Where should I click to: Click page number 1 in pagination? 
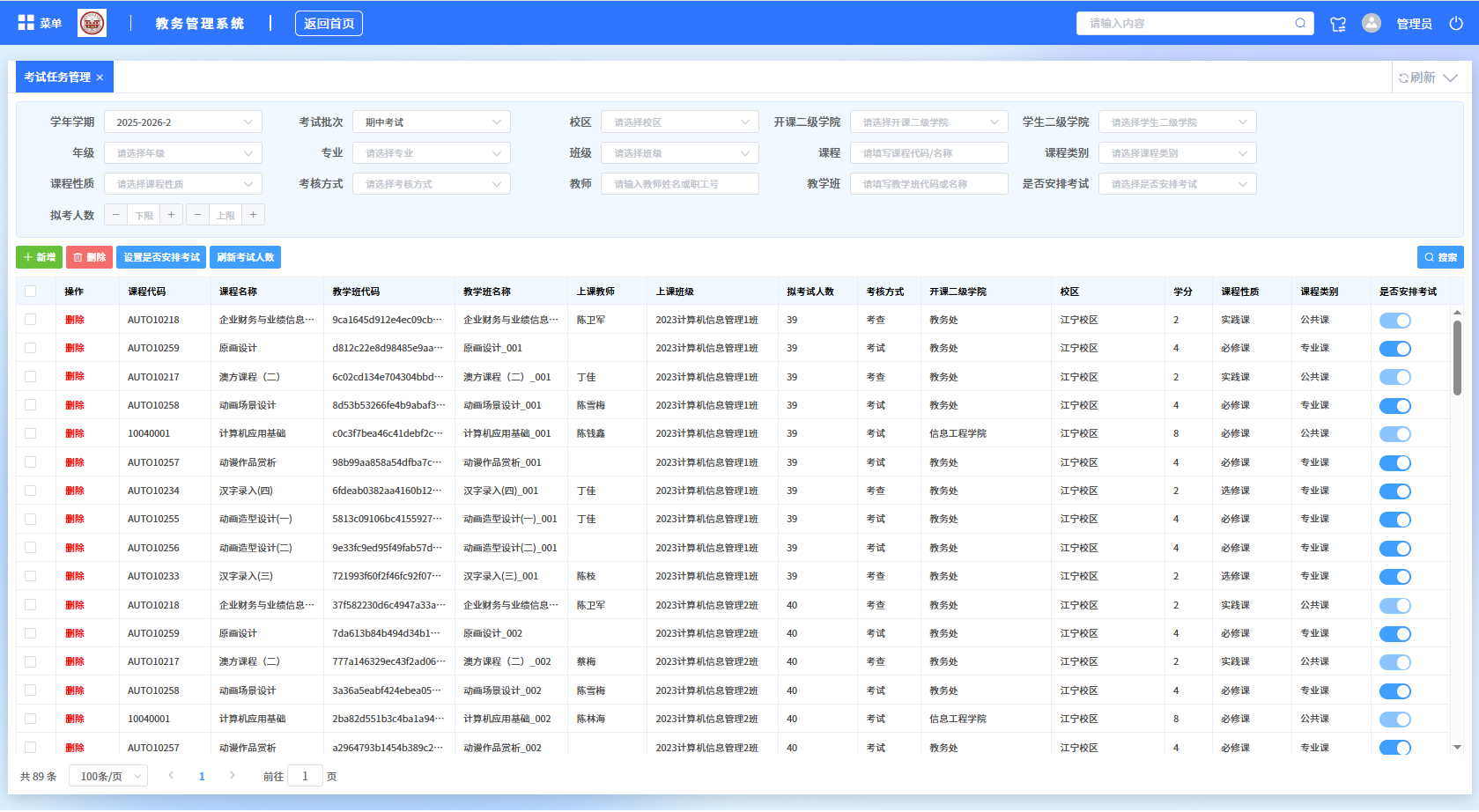[202, 776]
